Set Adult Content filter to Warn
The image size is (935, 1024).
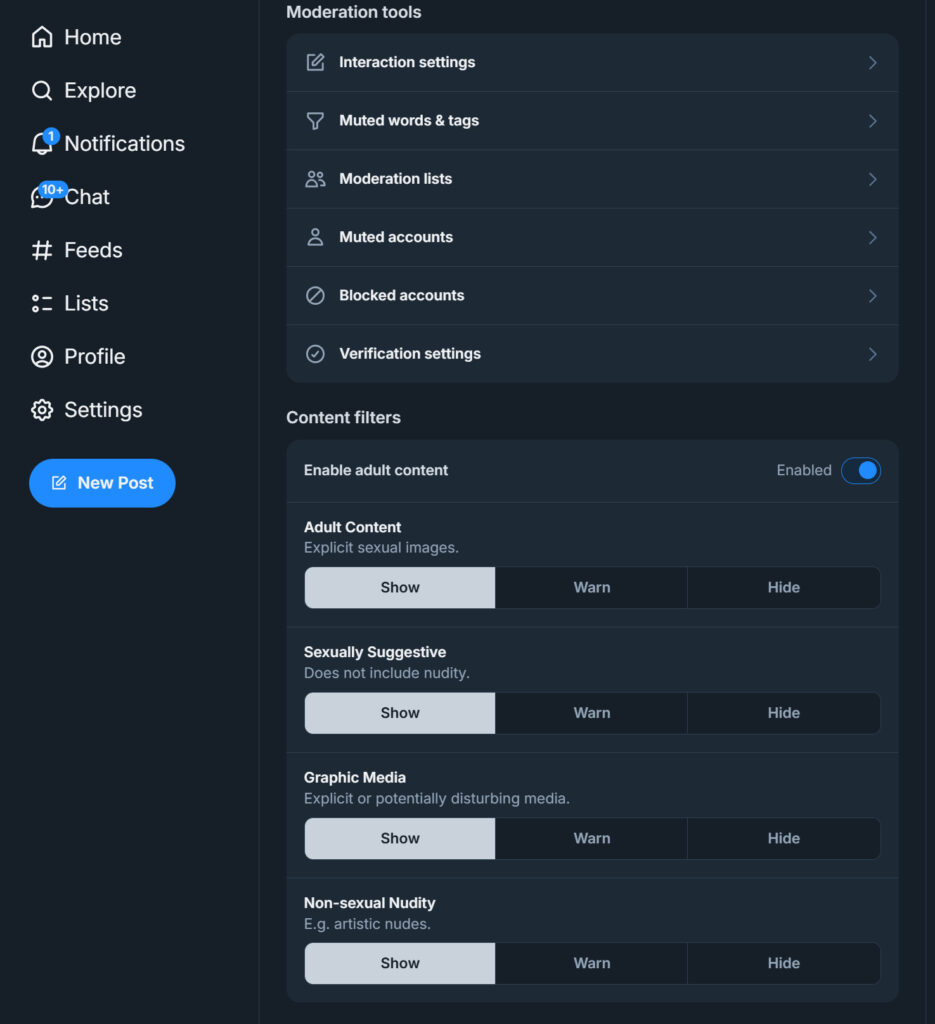591,588
